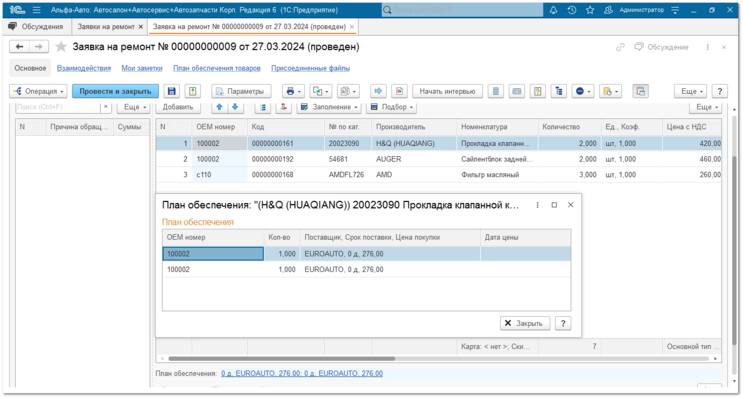
Task: Post the document icon next to save
Action: [193, 91]
